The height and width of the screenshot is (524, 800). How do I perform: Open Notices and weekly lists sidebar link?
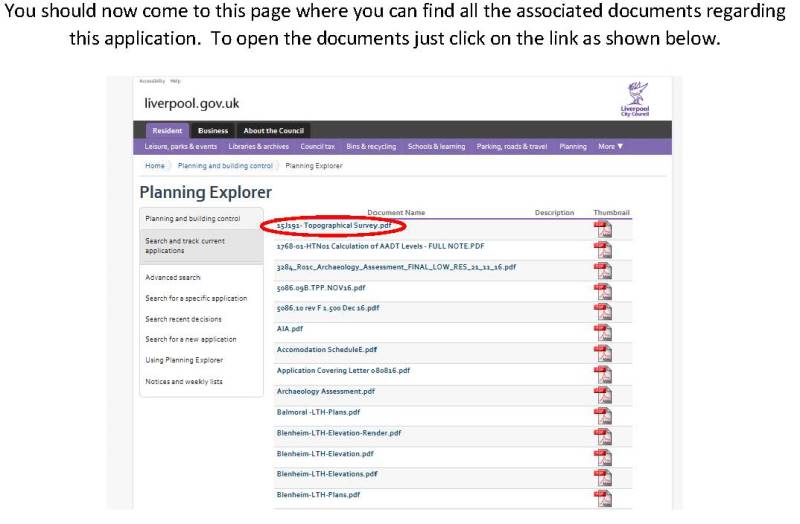184,382
